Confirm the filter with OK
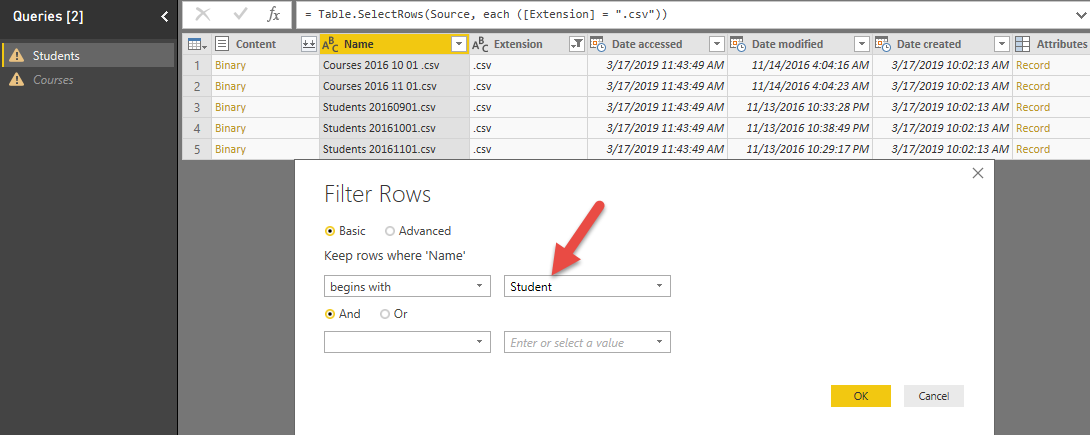The height and width of the screenshot is (435, 1090). pyautogui.click(x=861, y=396)
